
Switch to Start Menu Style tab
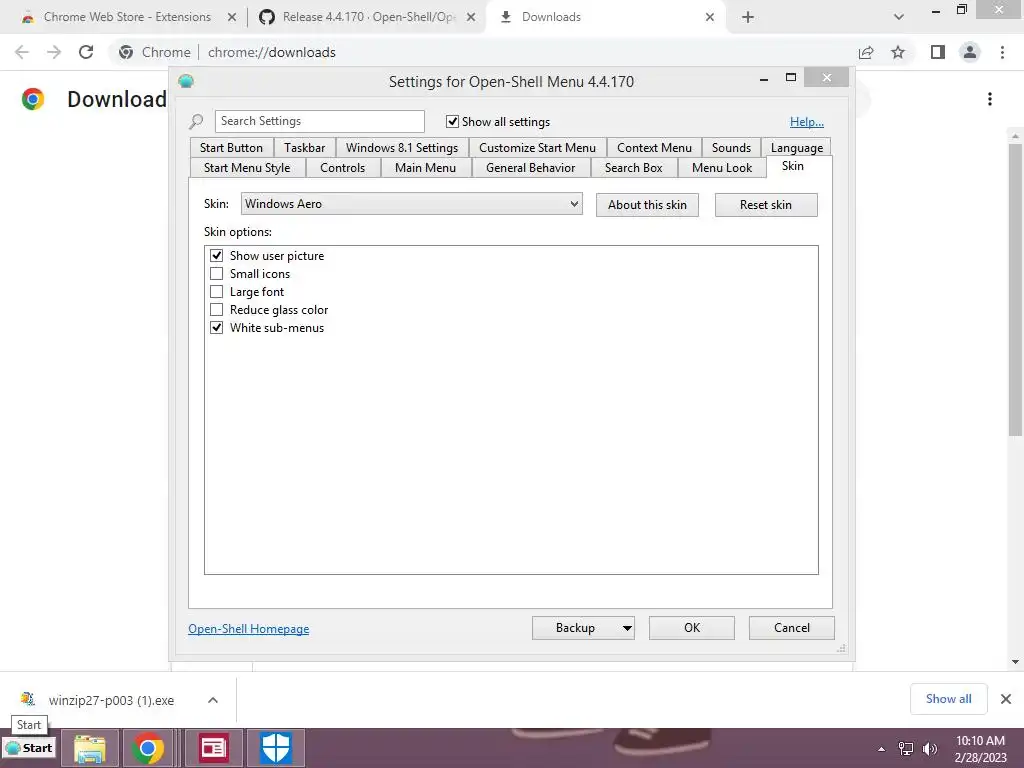click(x=247, y=168)
